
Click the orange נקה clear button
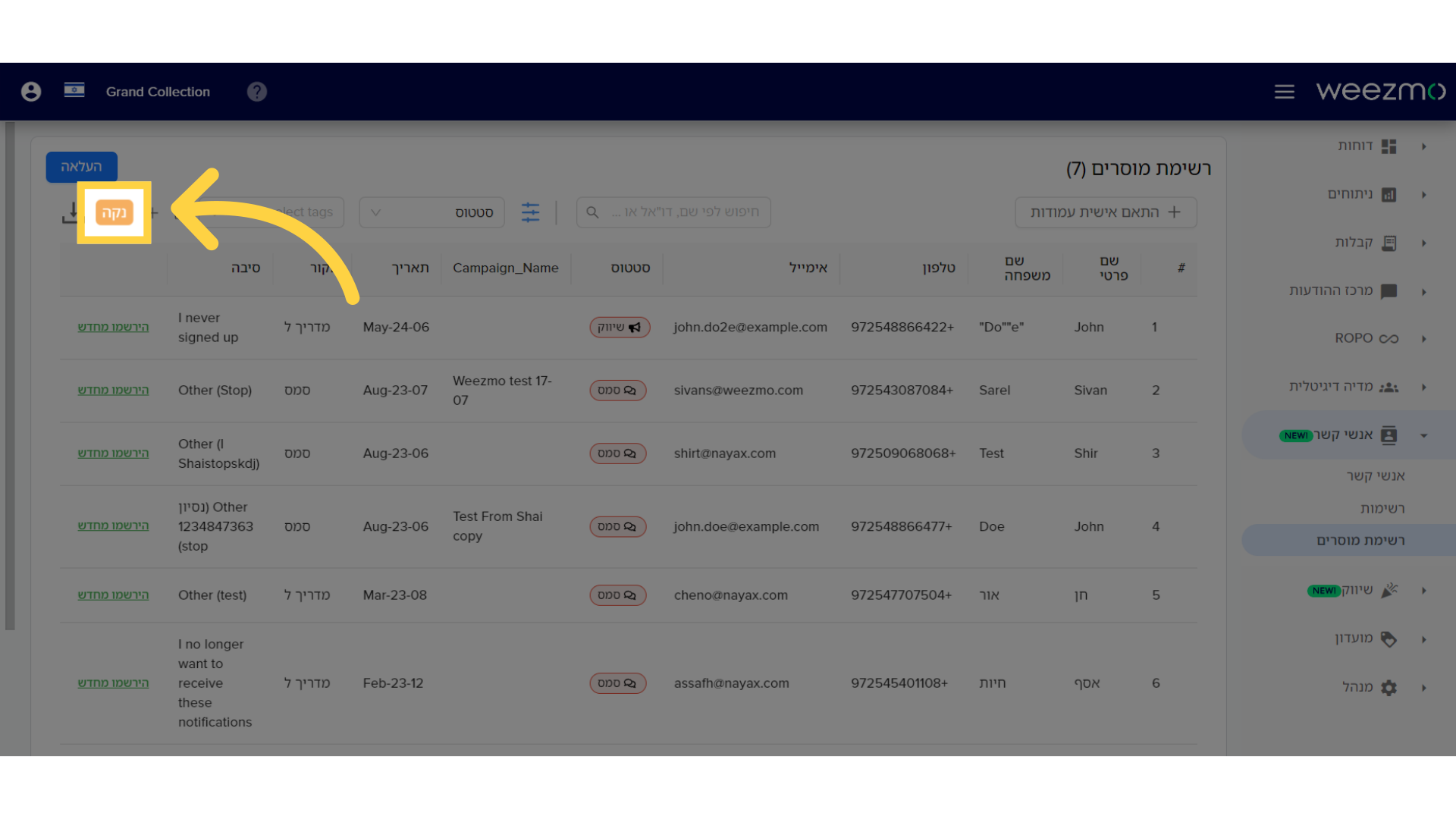click(114, 213)
